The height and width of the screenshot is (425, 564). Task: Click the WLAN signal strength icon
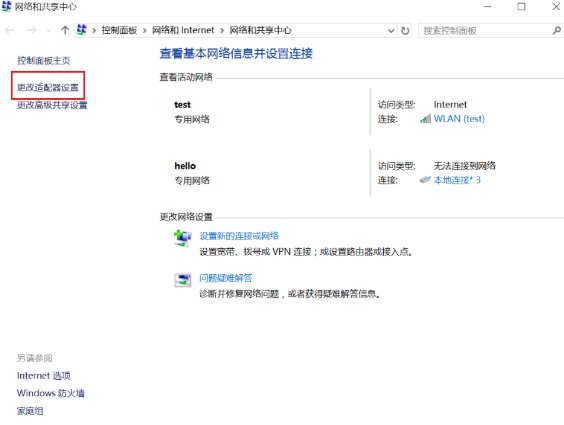tap(426, 119)
